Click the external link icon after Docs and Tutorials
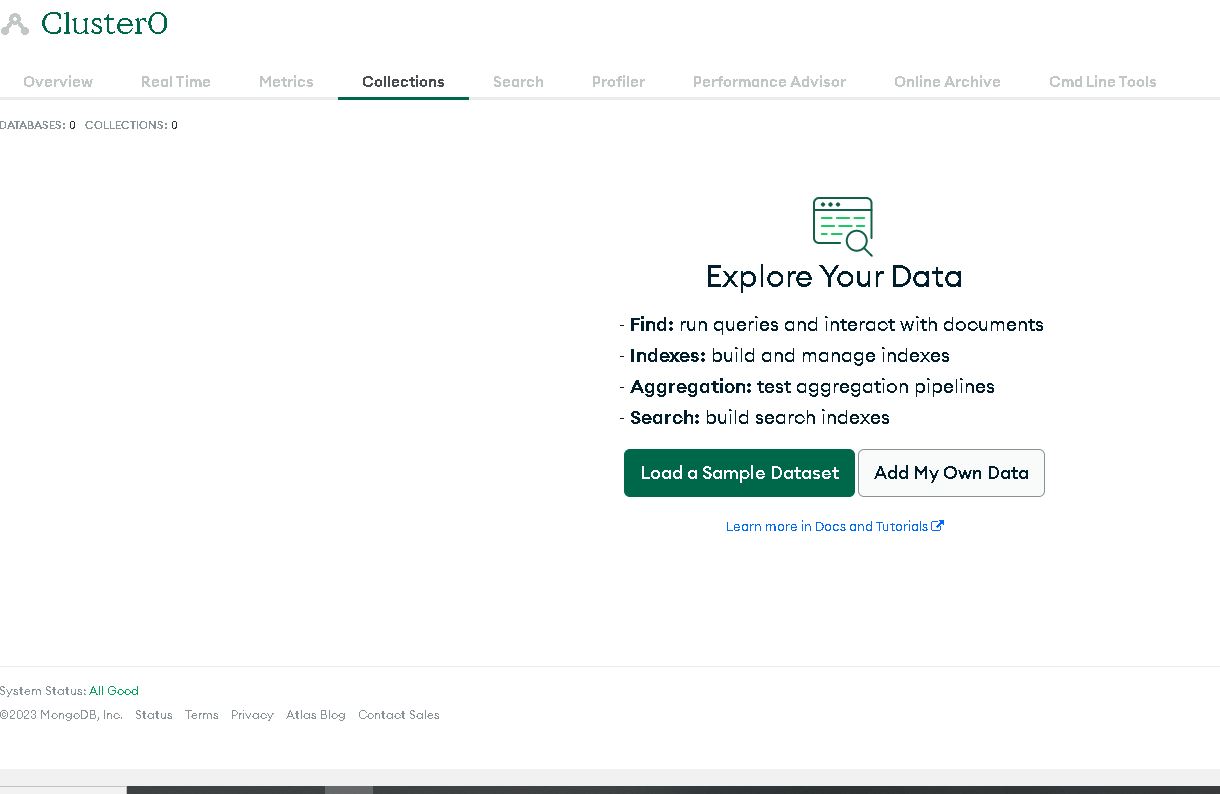Image resolution: width=1220 pixels, height=794 pixels. click(937, 526)
